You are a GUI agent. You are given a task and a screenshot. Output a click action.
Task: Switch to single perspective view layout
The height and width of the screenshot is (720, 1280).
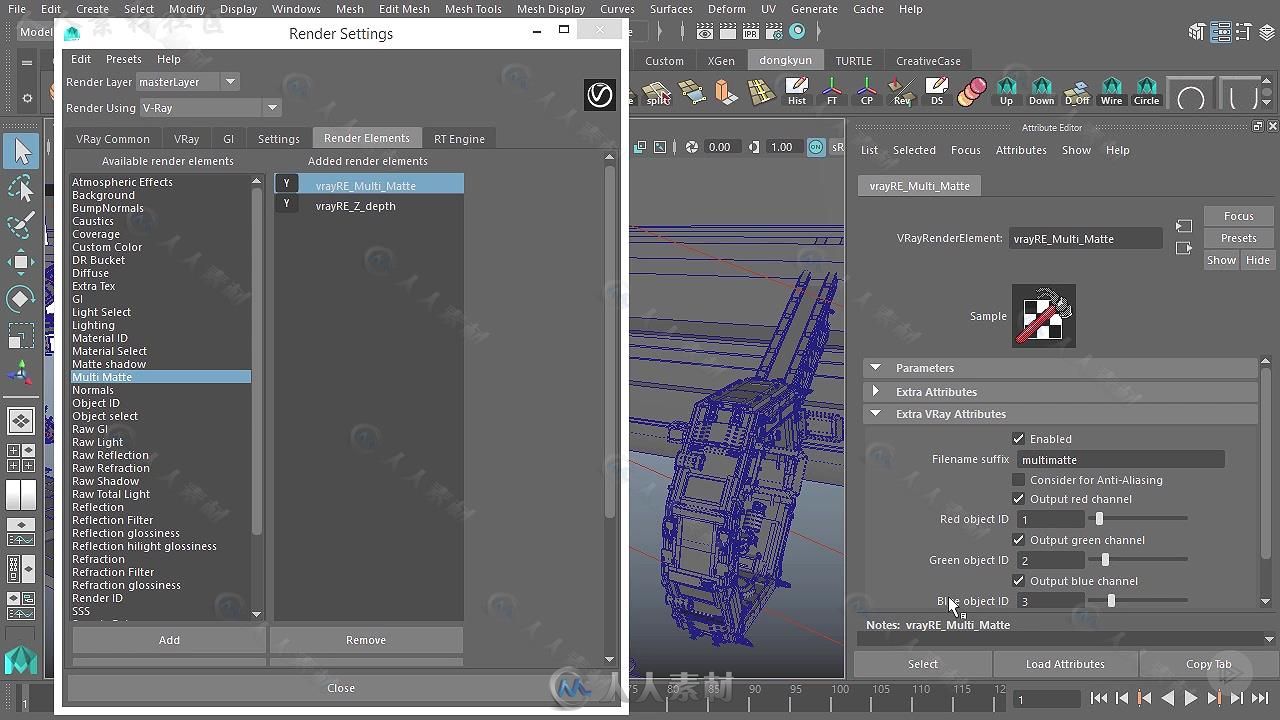click(21, 421)
